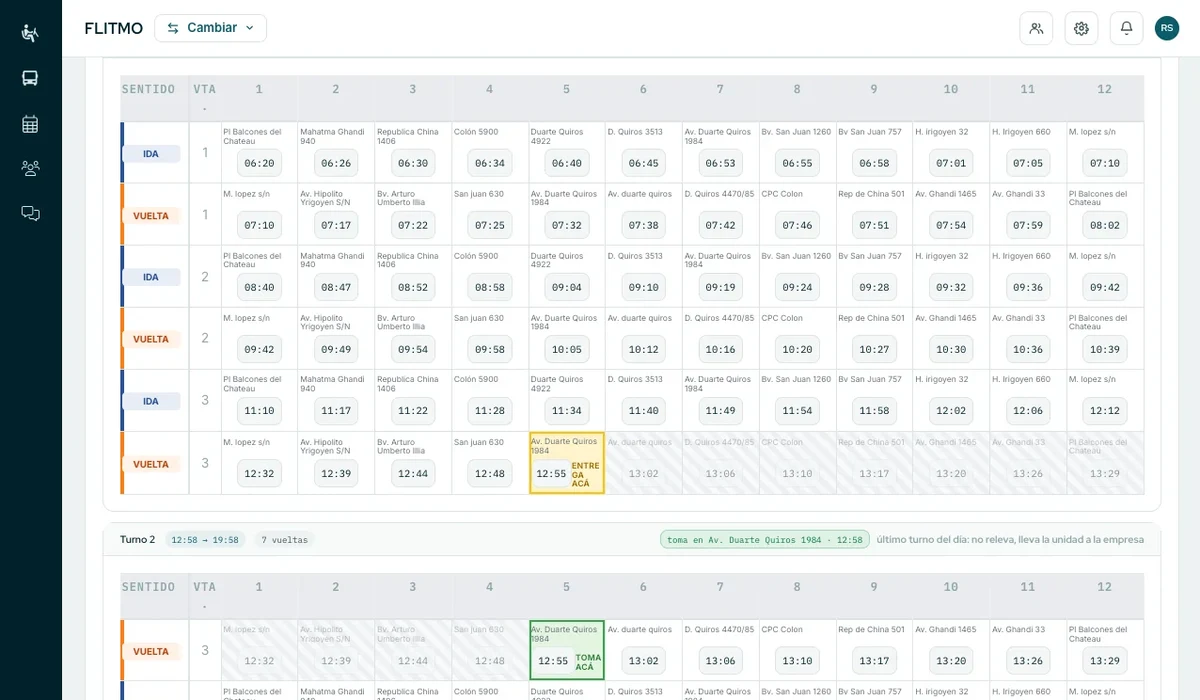
Task: Click the FLITMO logo text
Action: tap(113, 28)
